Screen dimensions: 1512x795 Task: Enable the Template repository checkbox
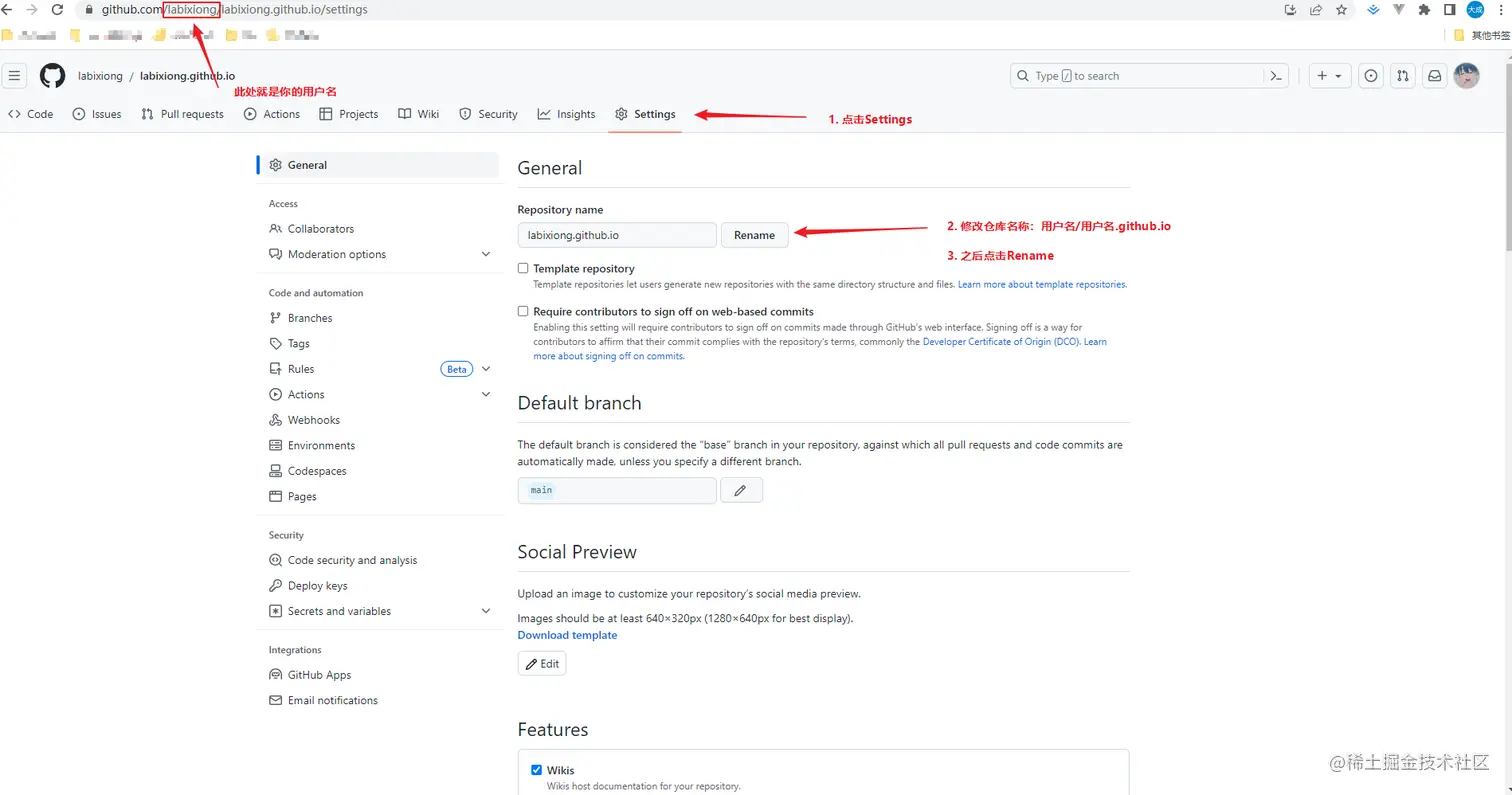pyautogui.click(x=522, y=268)
